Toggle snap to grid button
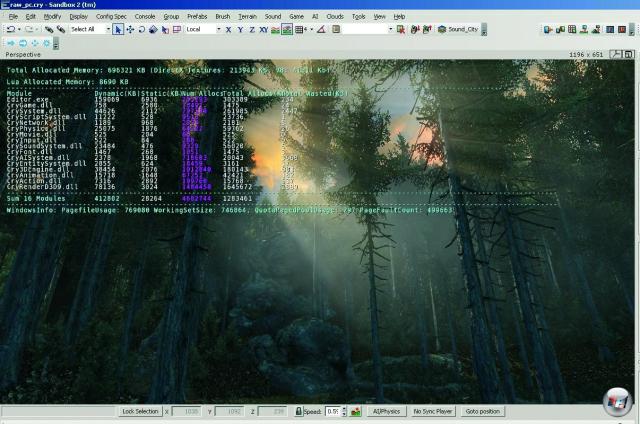 point(300,29)
